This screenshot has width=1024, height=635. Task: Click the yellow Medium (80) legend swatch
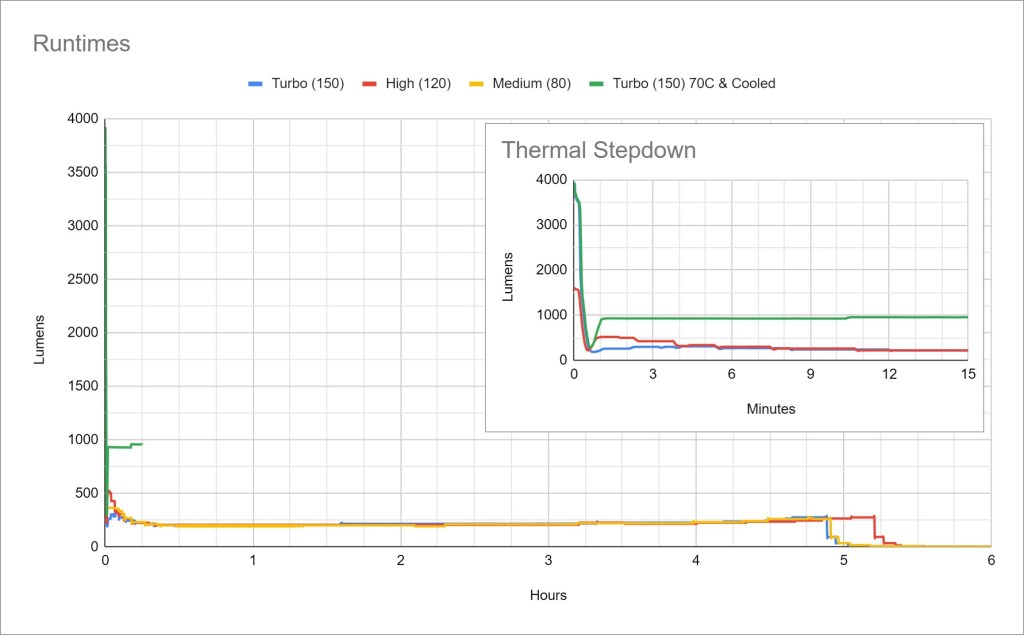(476, 84)
